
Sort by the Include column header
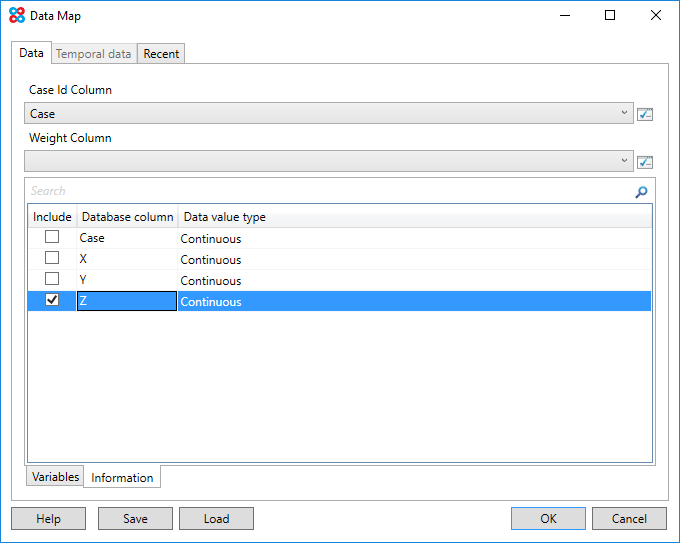[x=52, y=217]
